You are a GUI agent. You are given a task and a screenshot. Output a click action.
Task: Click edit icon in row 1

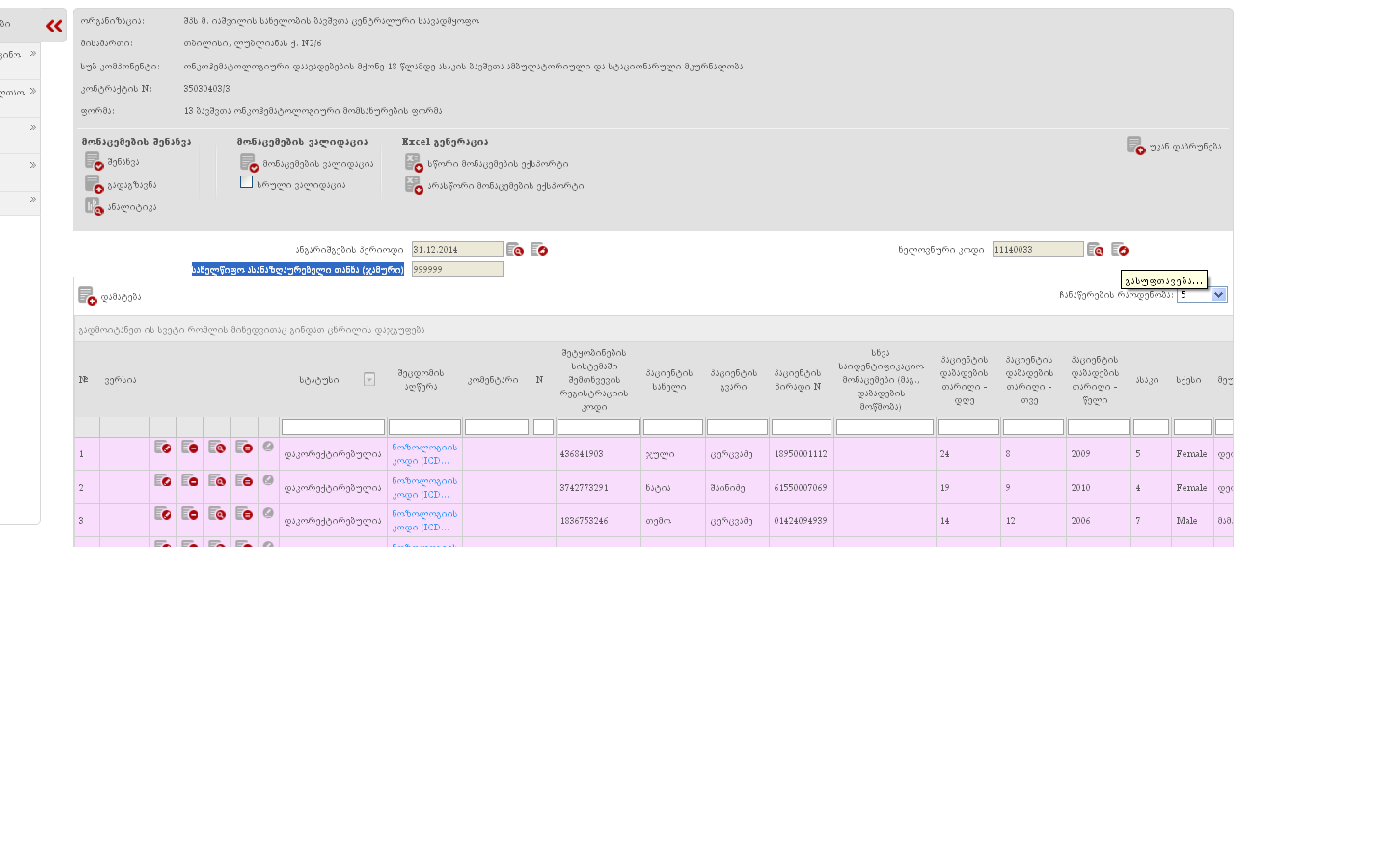coord(162,448)
